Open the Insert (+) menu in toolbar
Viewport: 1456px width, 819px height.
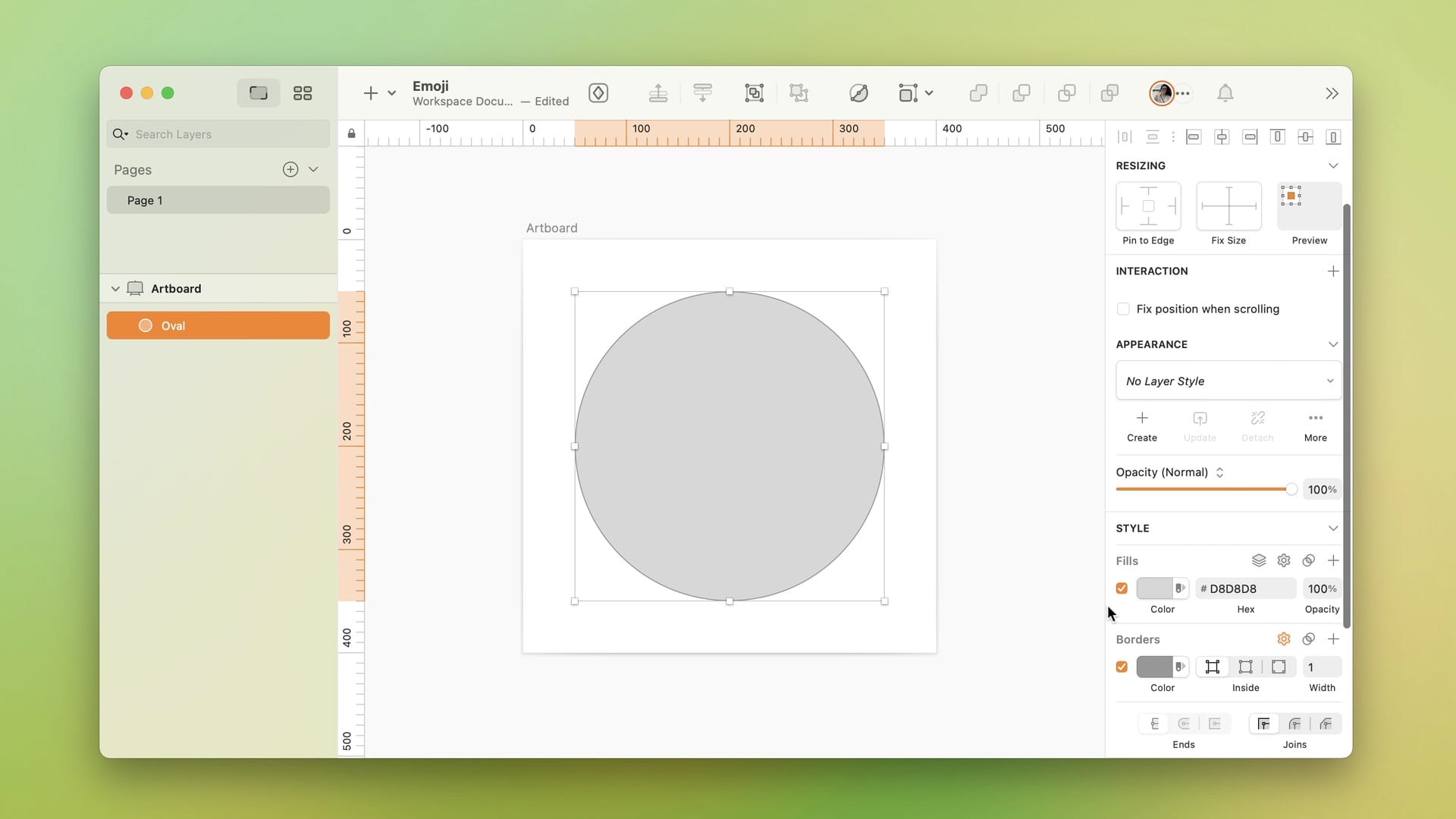[x=372, y=93]
